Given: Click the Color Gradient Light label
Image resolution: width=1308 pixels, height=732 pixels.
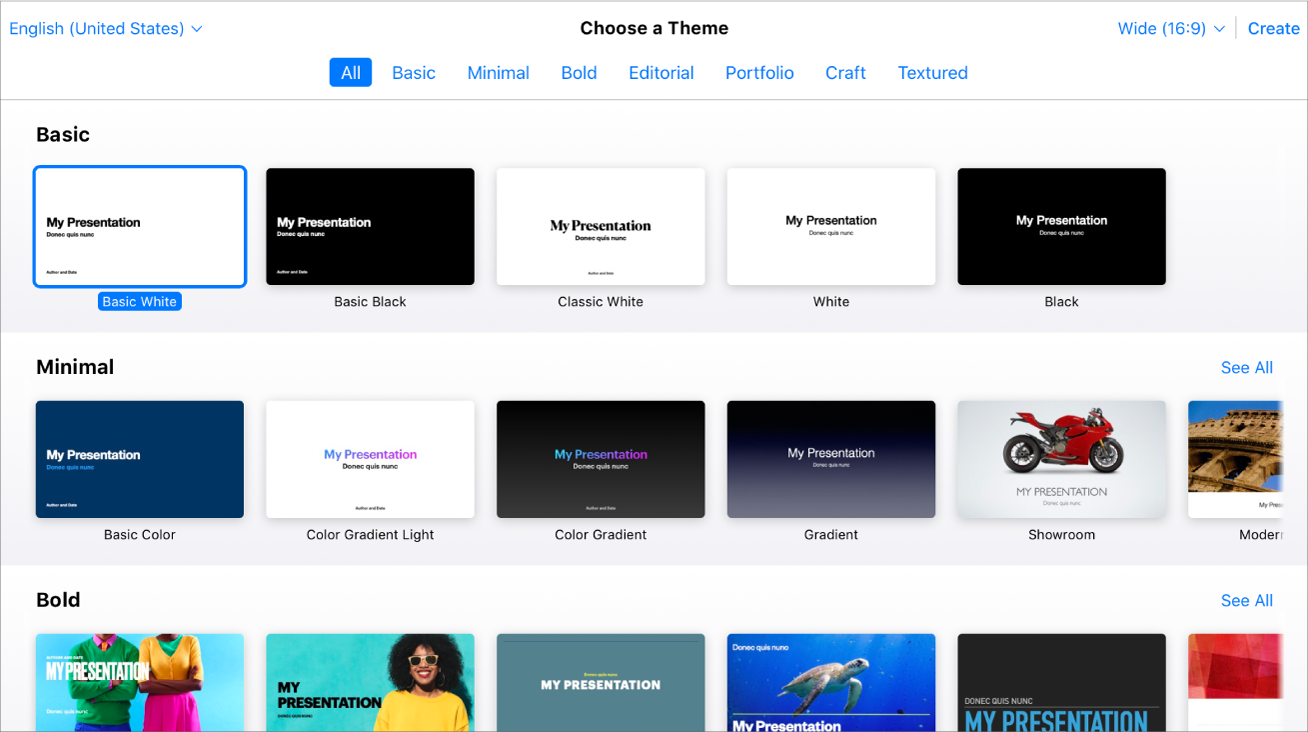Looking at the screenshot, I should [x=370, y=535].
